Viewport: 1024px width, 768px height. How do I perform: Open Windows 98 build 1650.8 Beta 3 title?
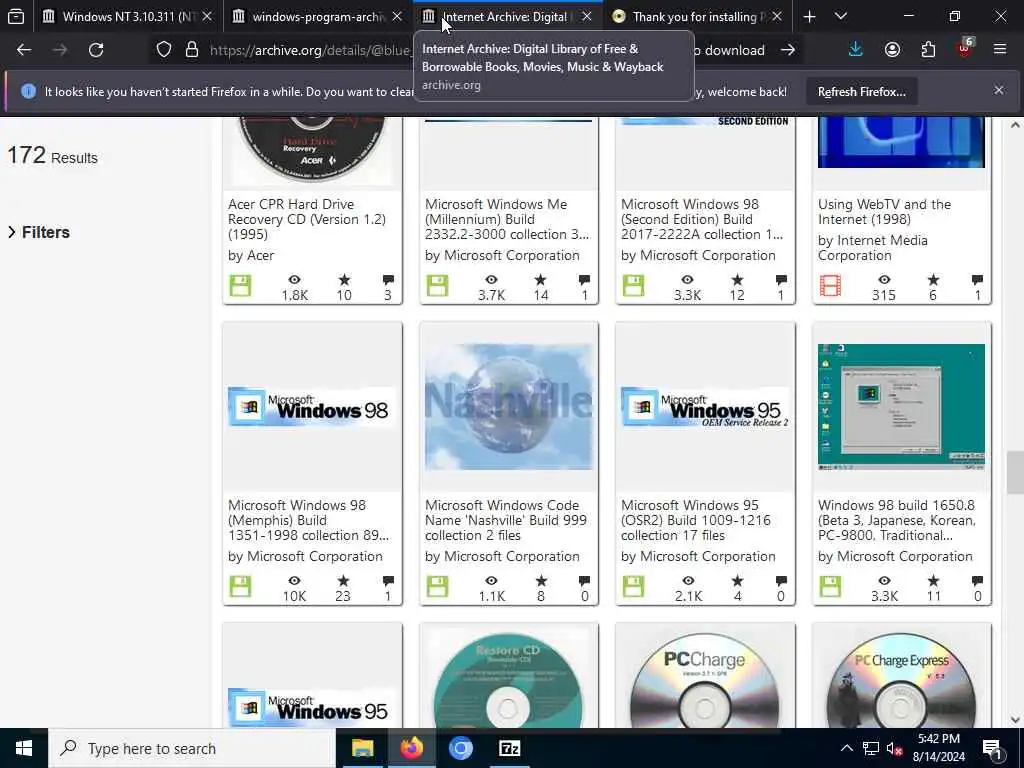coord(897,520)
